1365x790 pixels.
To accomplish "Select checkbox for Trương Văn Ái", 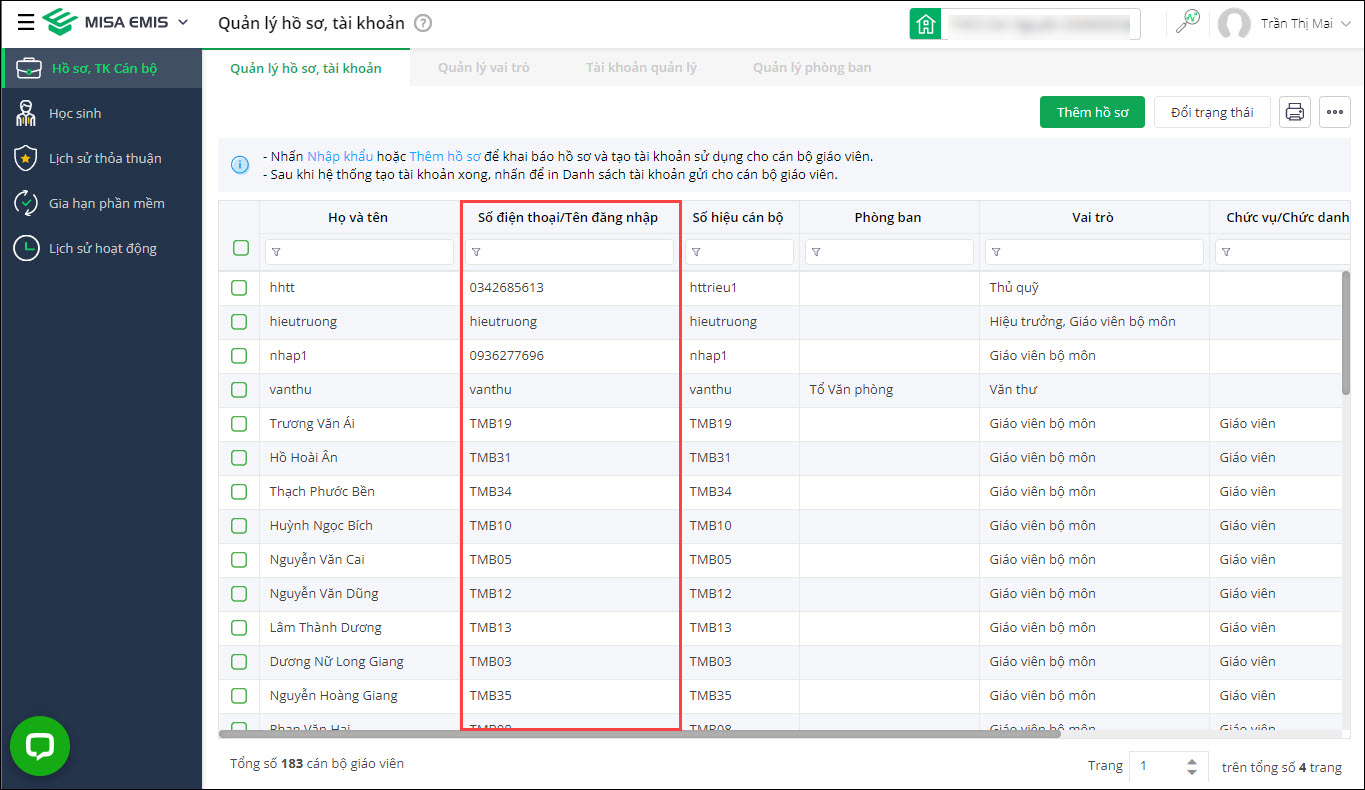I will coord(239,424).
